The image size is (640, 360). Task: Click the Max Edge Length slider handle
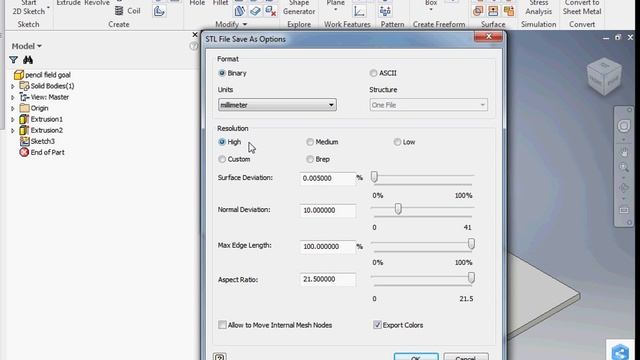471,244
